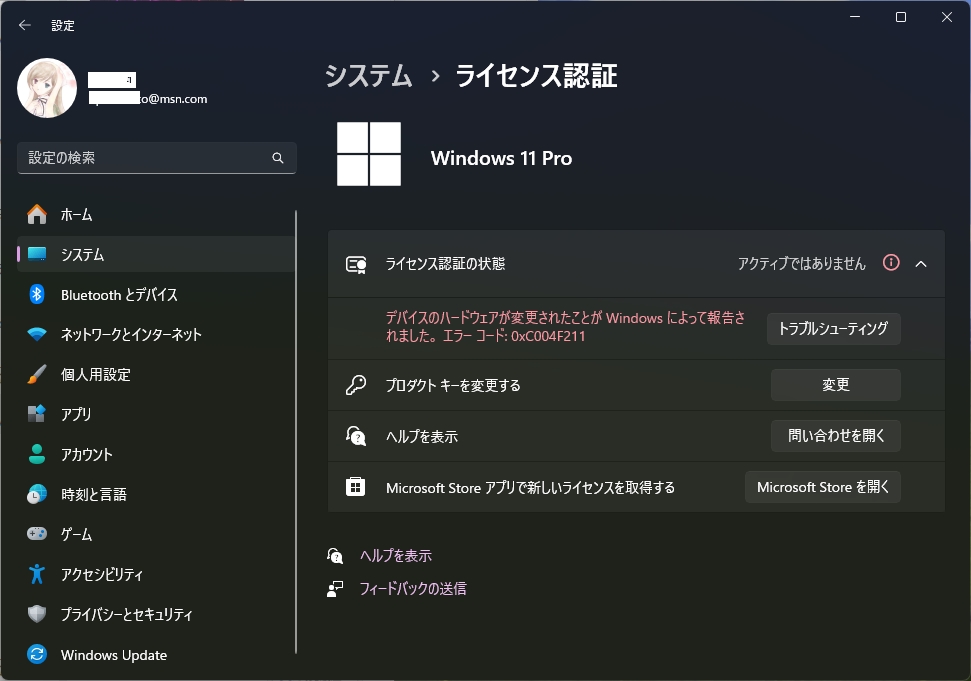Click the Bluetooth symbol icon
The image size is (971, 681).
[x=37, y=294]
